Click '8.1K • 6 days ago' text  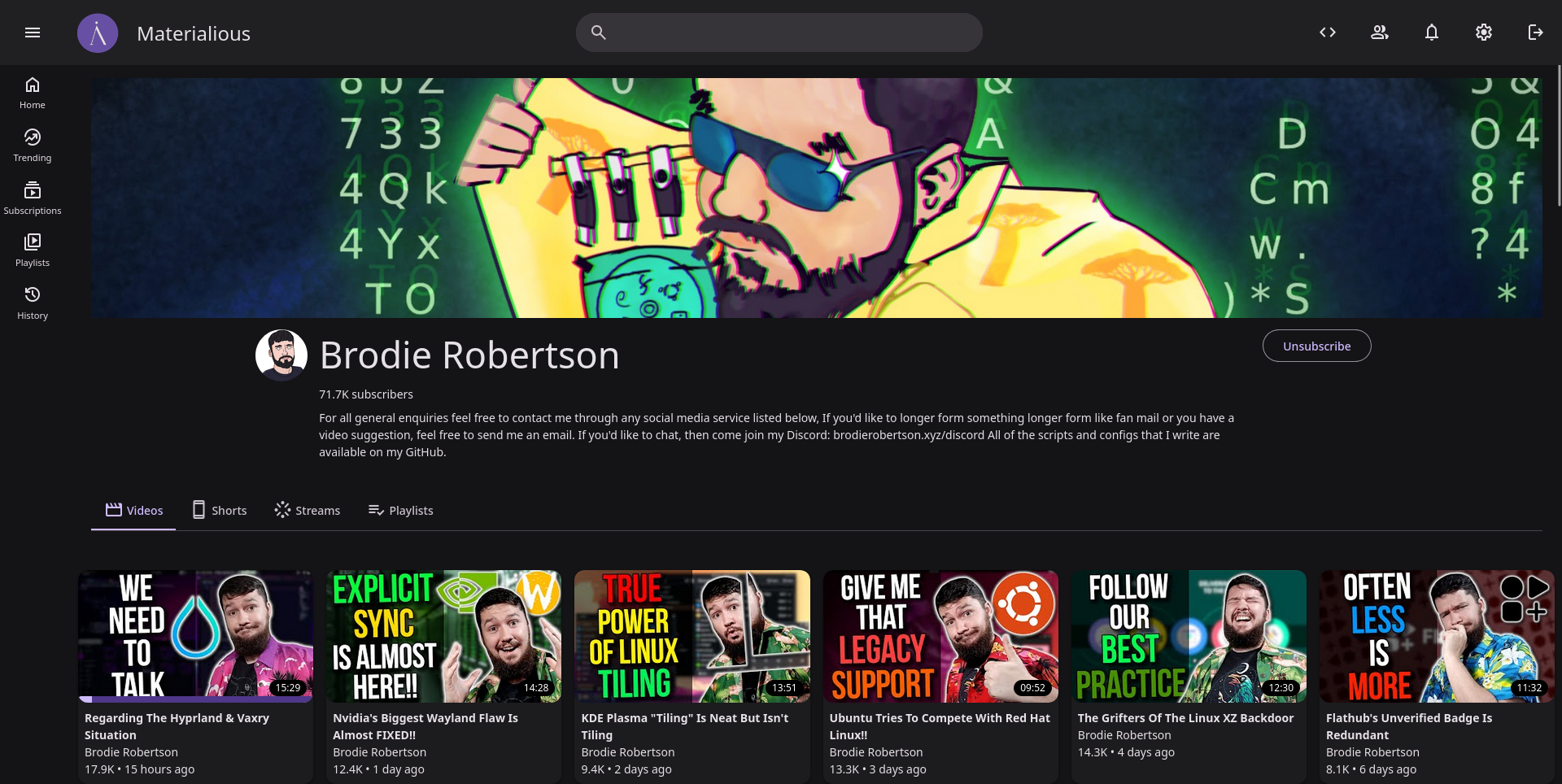pos(1371,769)
